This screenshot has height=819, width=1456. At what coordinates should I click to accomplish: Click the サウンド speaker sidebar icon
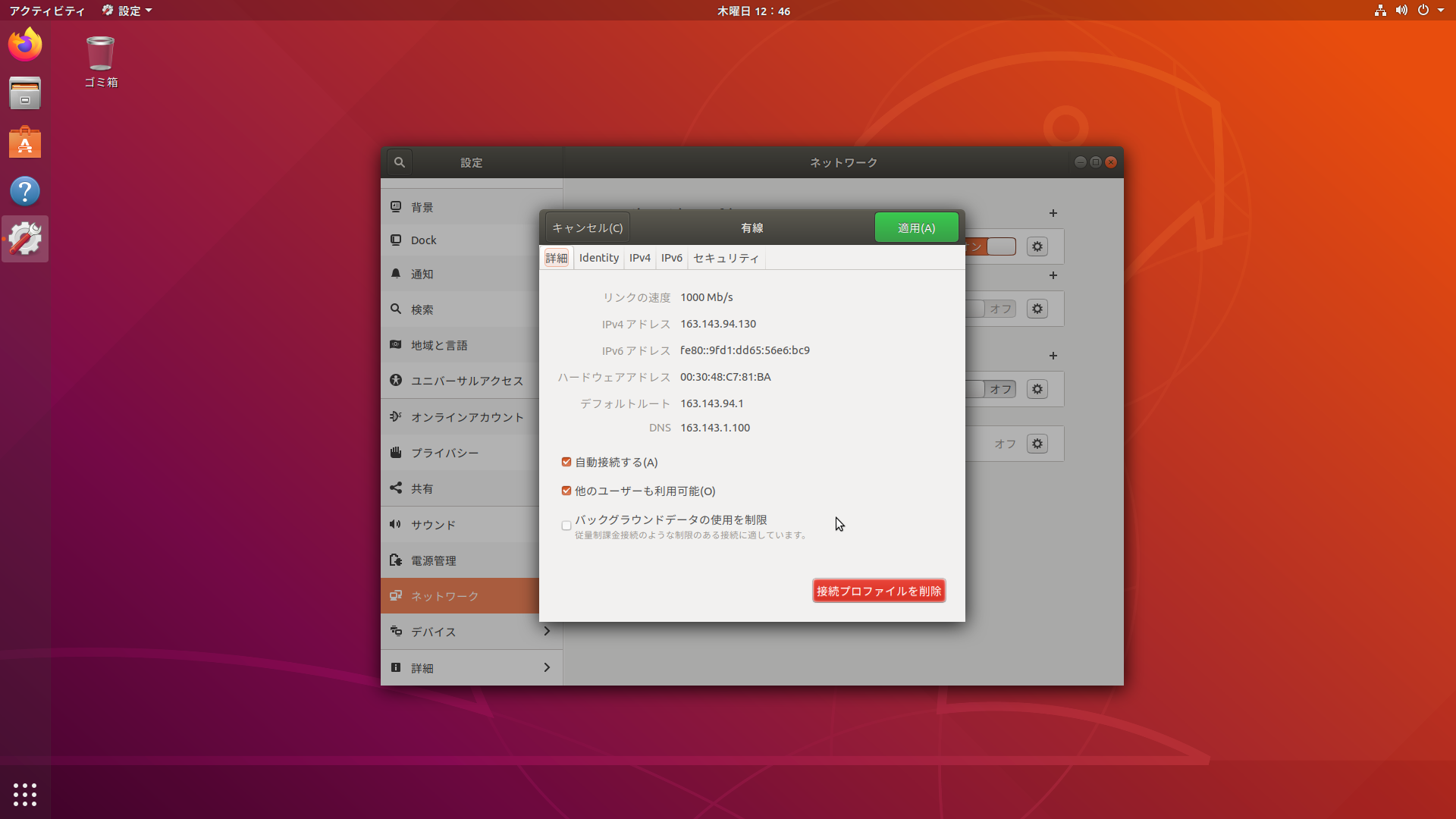tap(396, 525)
